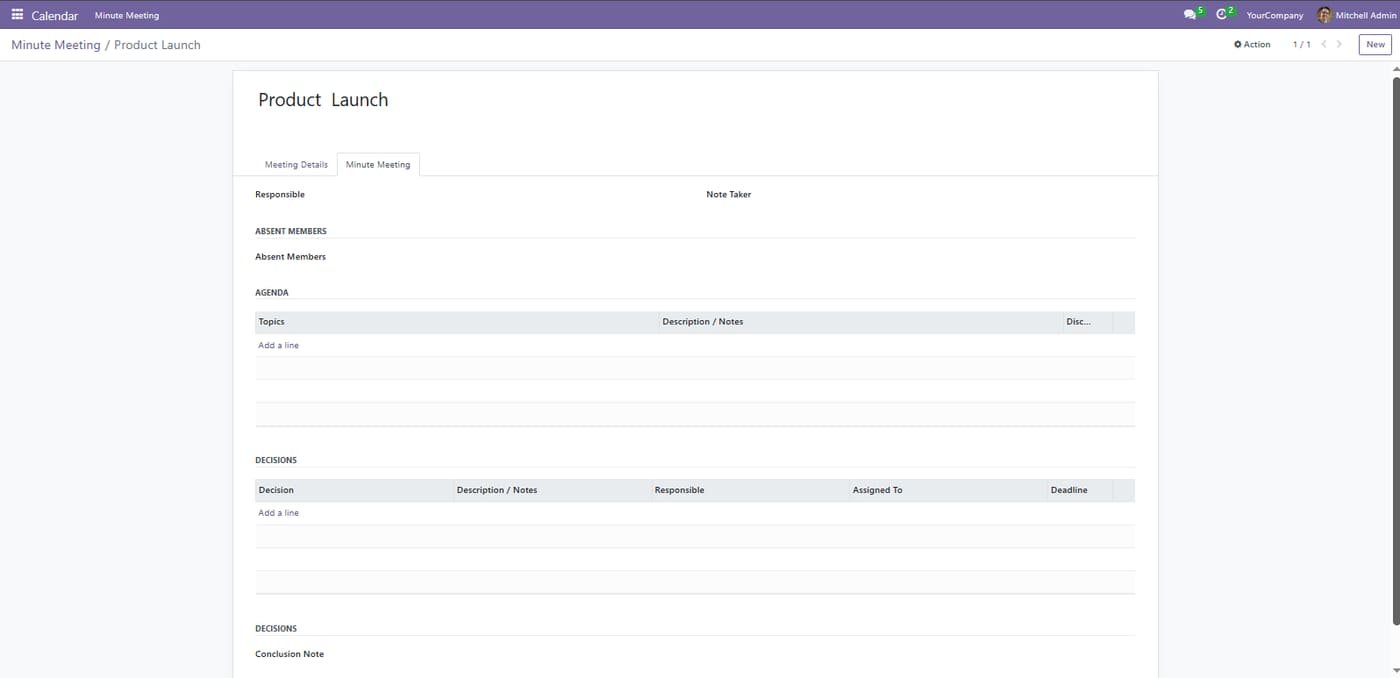The width and height of the screenshot is (1400, 678).
Task: Click the ABSENT MEMBERS section heading
Action: pyautogui.click(x=291, y=231)
